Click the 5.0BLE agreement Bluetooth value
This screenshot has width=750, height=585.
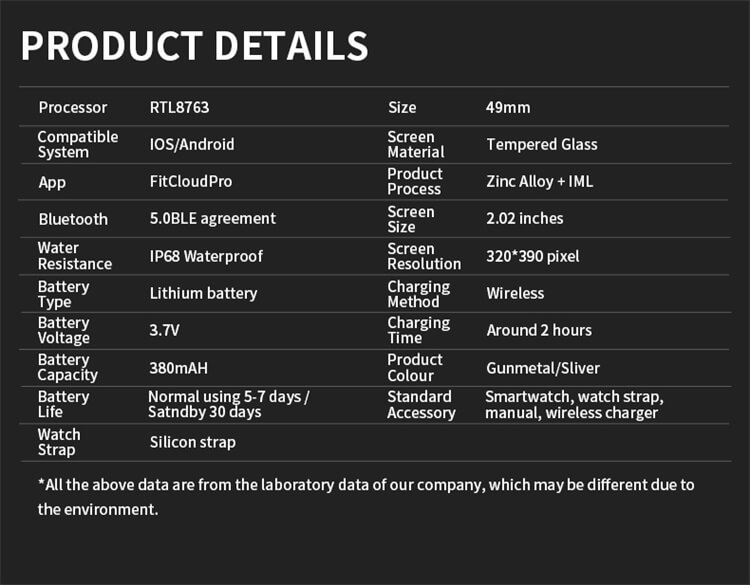click(x=213, y=219)
